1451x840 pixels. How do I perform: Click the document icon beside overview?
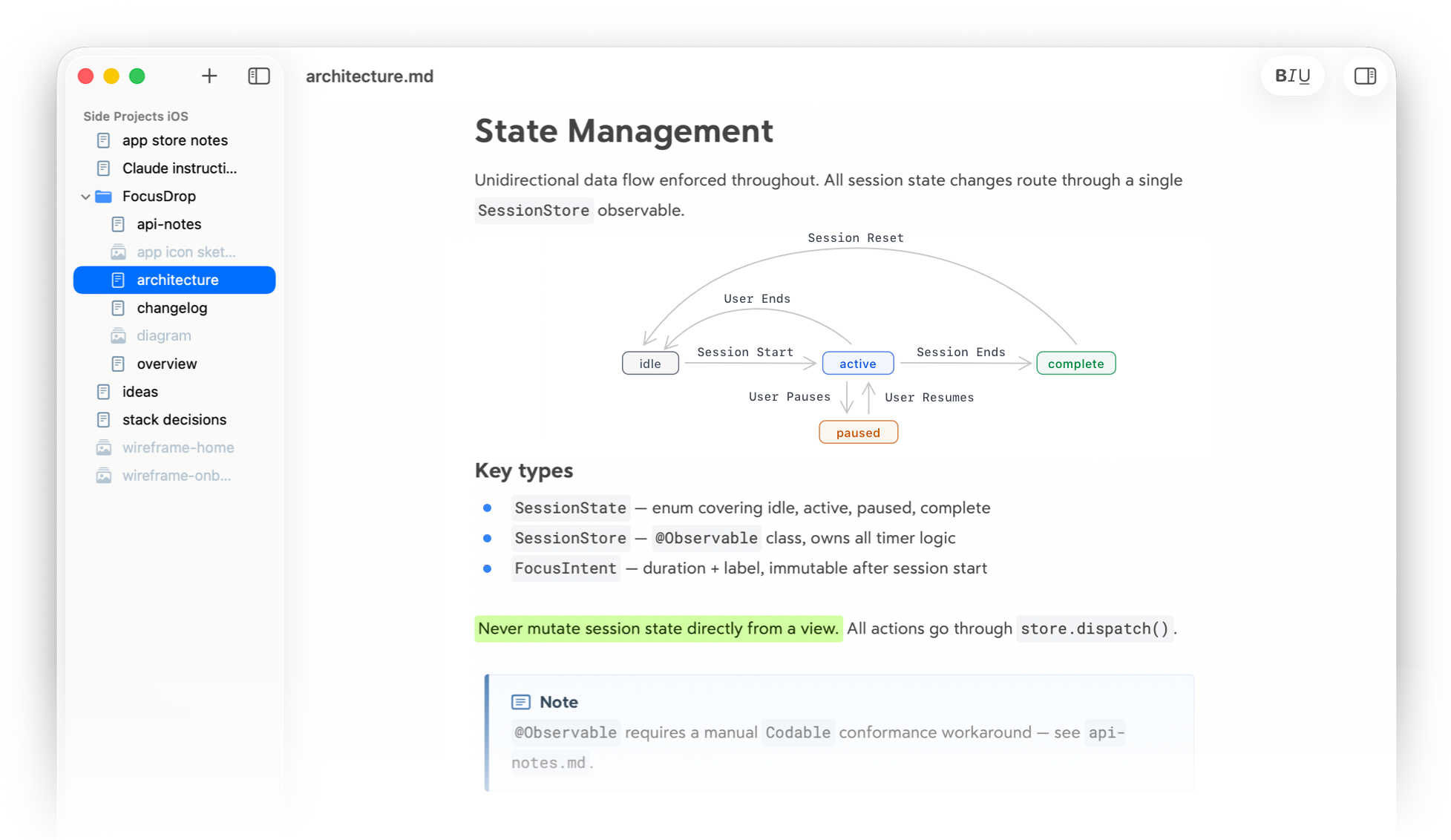click(118, 364)
